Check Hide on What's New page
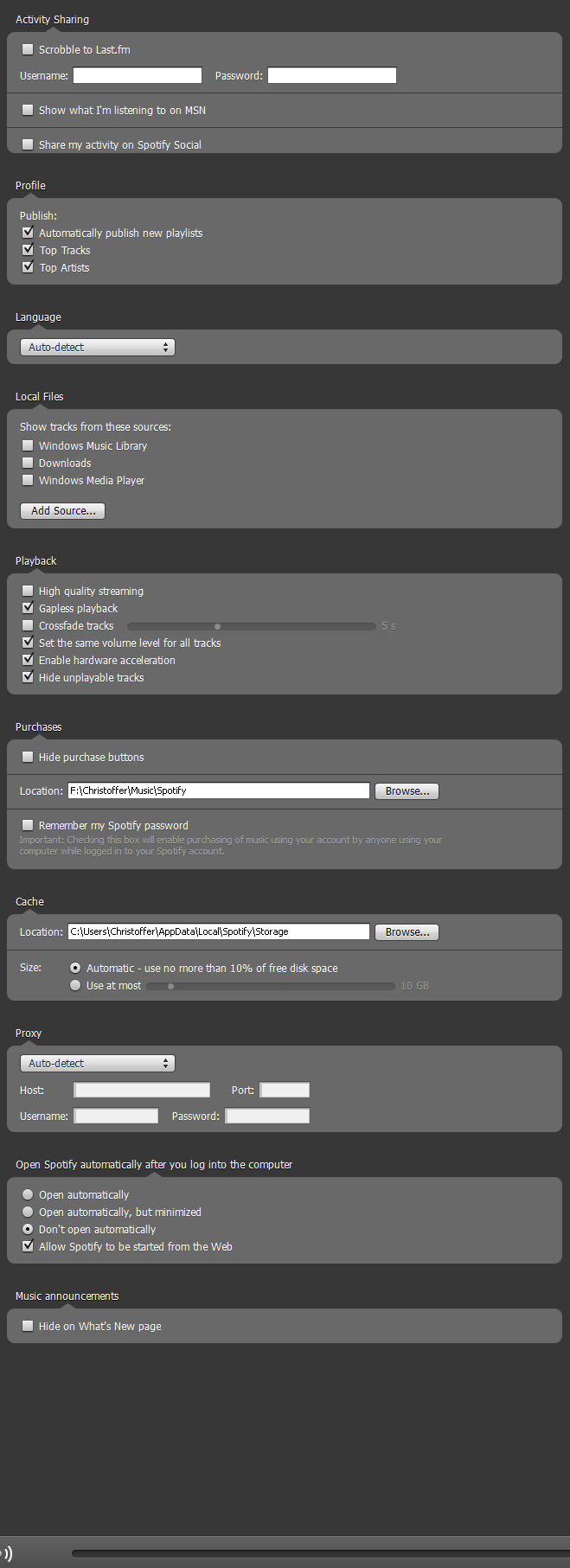The height and width of the screenshot is (1568, 570). point(28,1326)
